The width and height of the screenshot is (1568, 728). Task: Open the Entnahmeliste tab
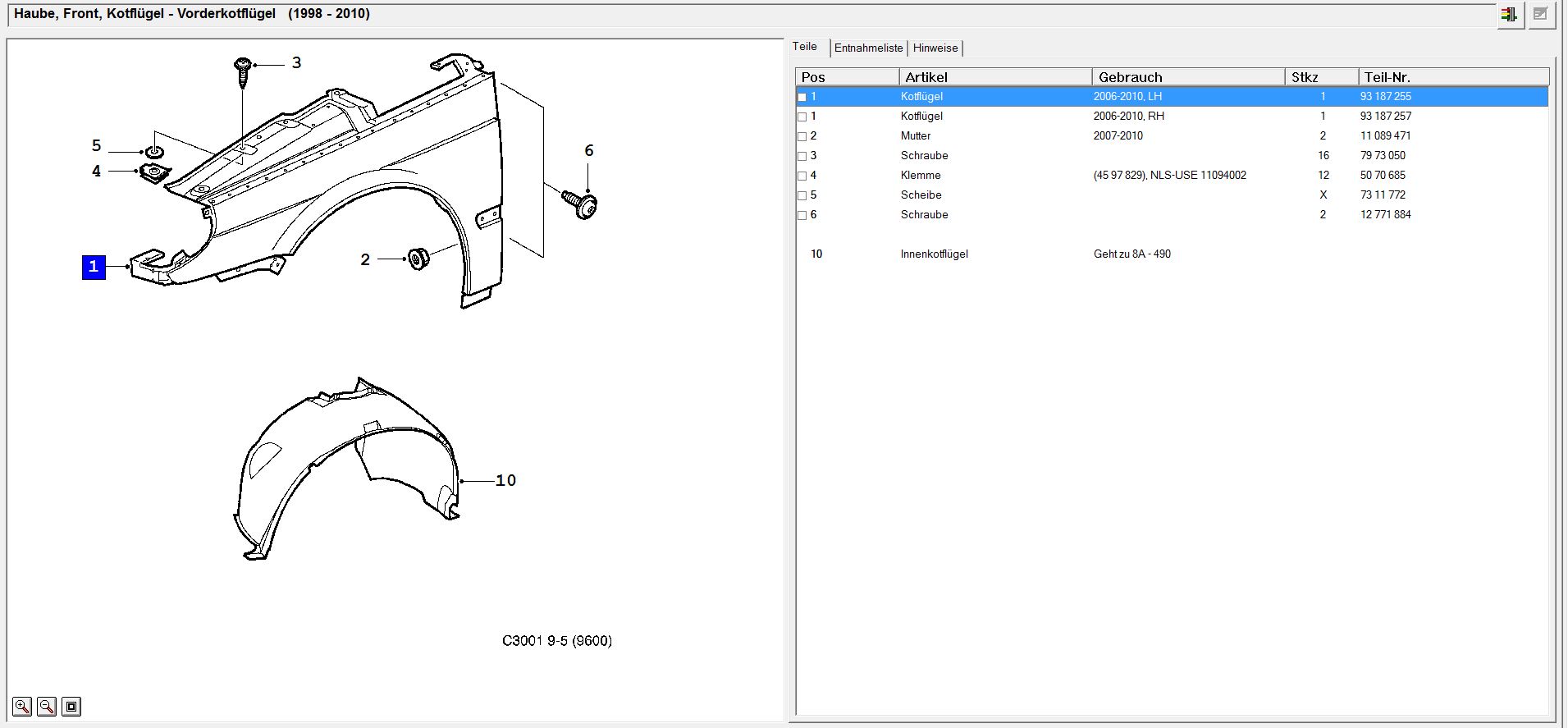click(x=868, y=48)
